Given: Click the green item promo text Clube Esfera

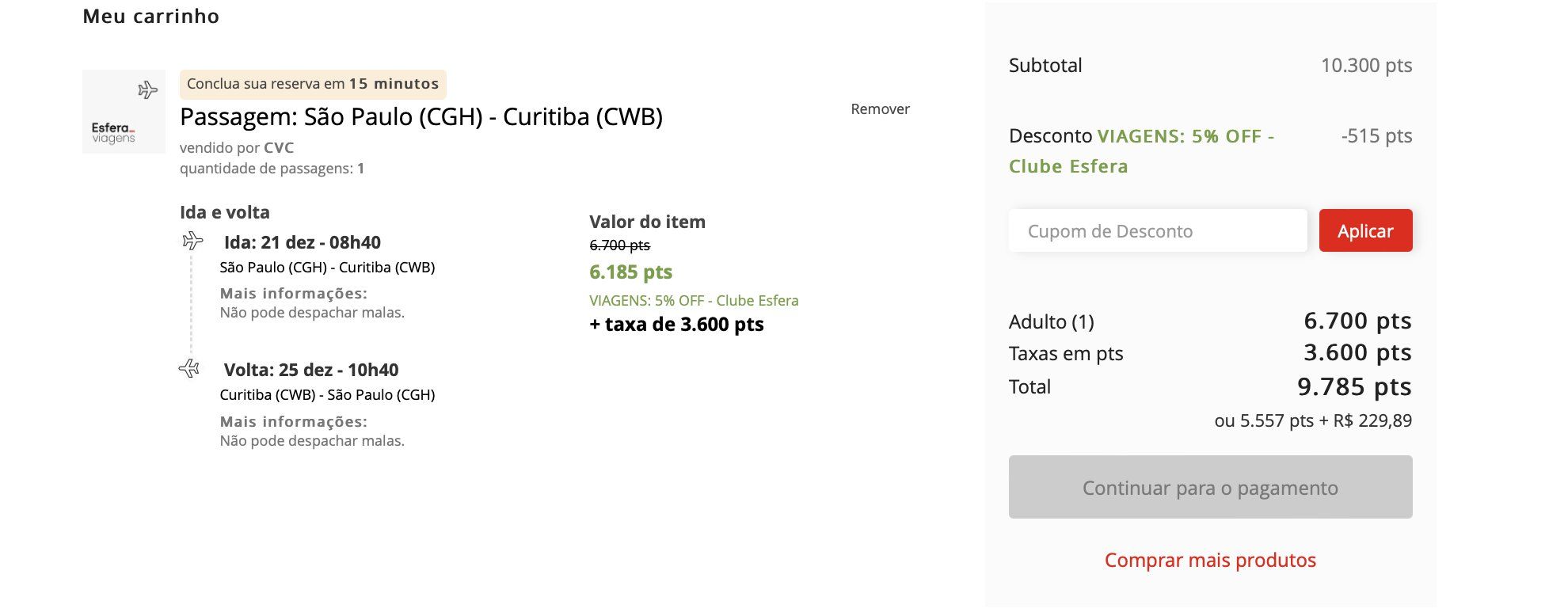Looking at the screenshot, I should click(694, 301).
